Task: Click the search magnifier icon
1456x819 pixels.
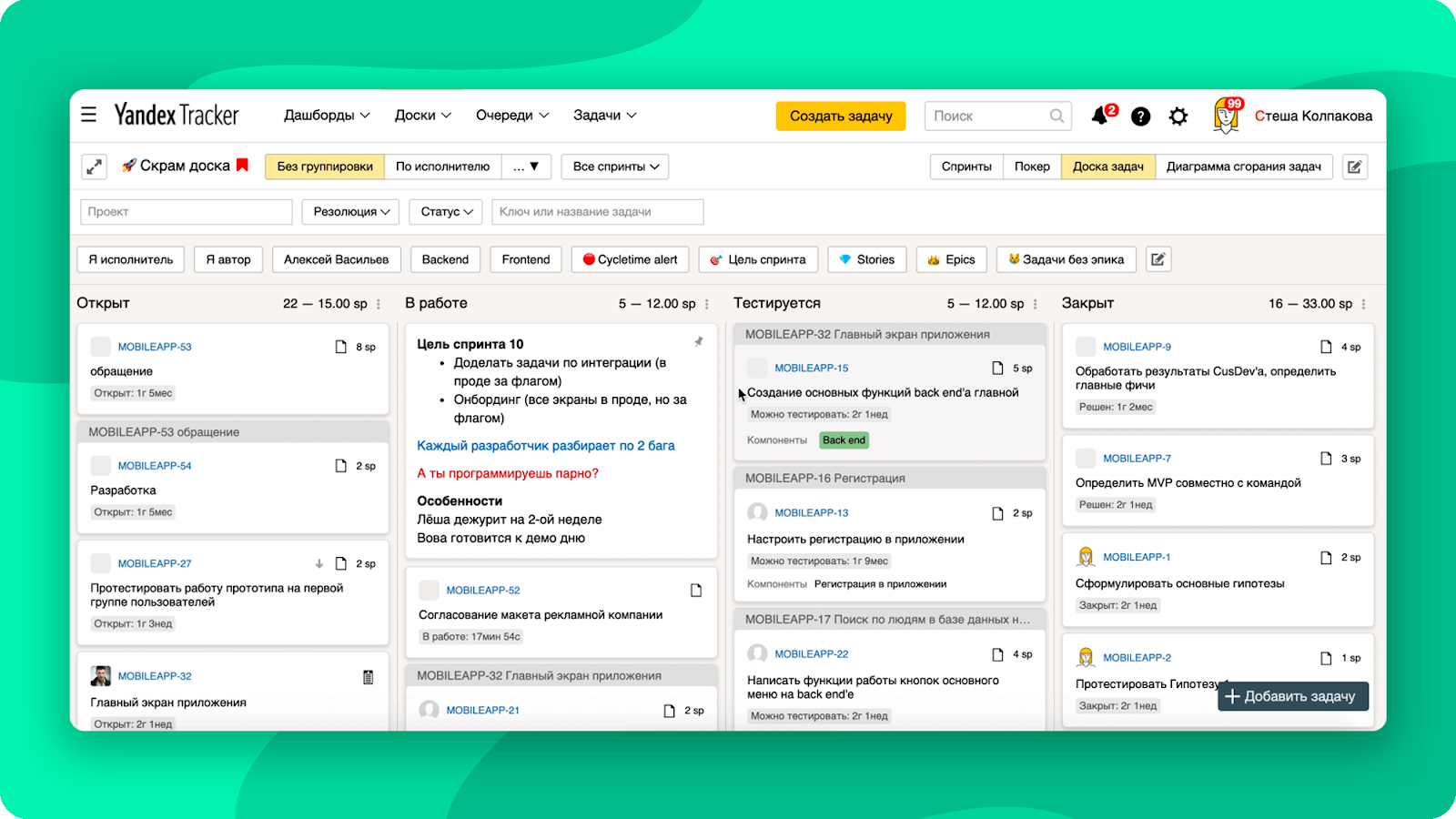Action: point(1057,116)
